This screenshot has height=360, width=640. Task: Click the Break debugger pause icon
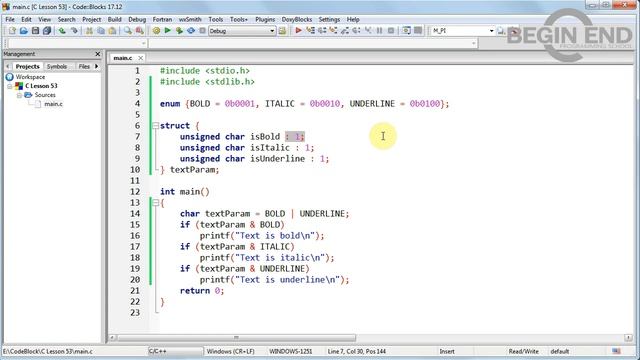pos(380,31)
